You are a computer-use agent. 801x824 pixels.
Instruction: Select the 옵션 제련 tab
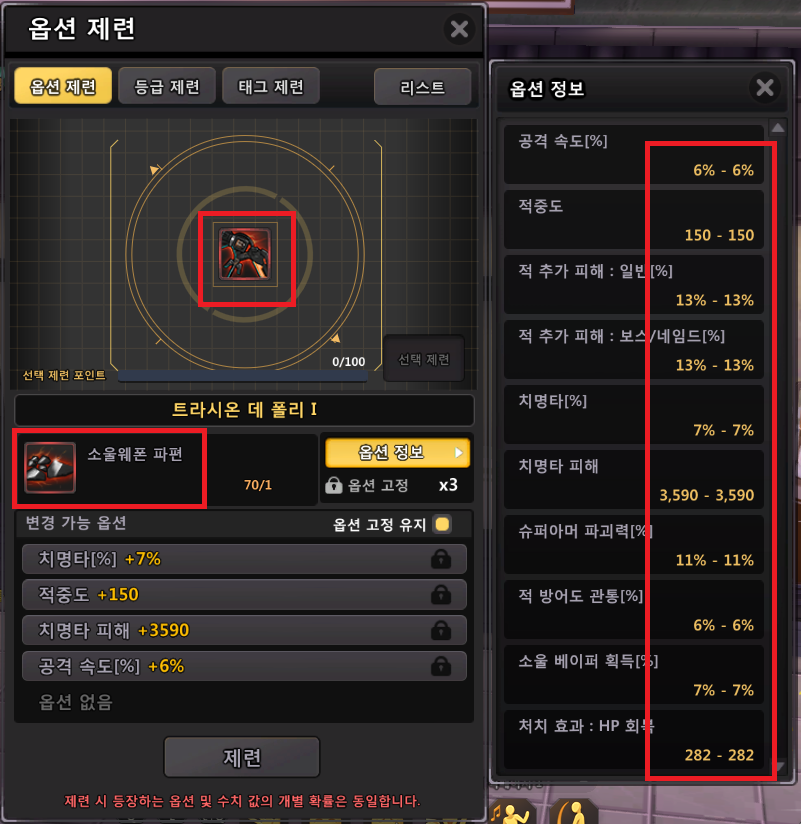tap(63, 86)
